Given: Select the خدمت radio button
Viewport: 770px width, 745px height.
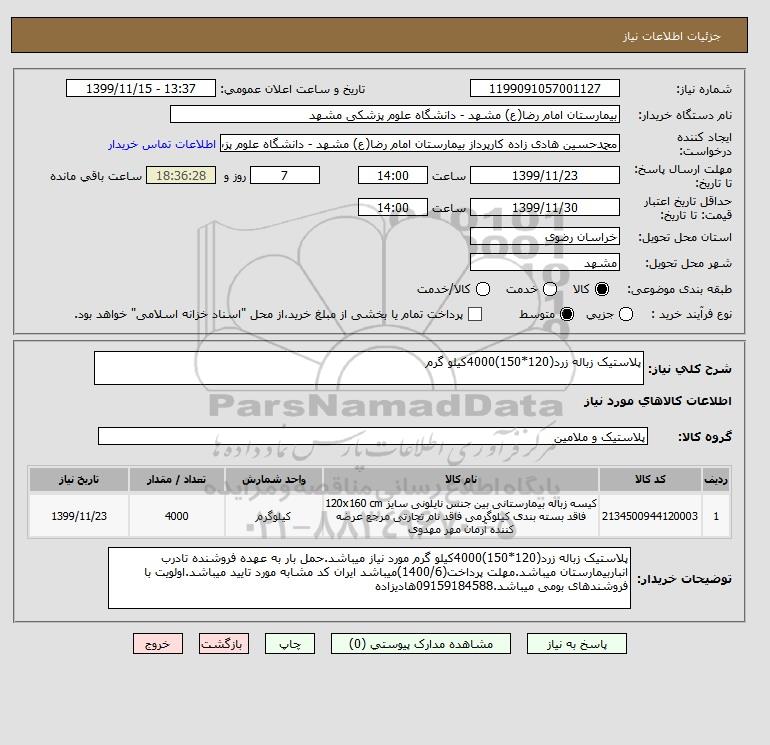Looking at the screenshot, I should pos(550,289).
